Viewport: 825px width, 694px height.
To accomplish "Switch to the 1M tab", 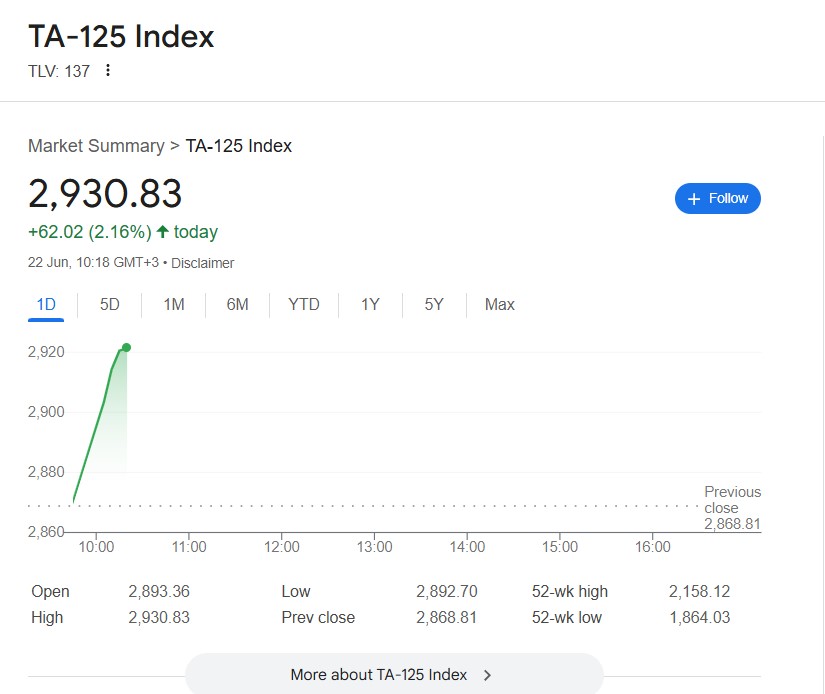I will coord(174,305).
